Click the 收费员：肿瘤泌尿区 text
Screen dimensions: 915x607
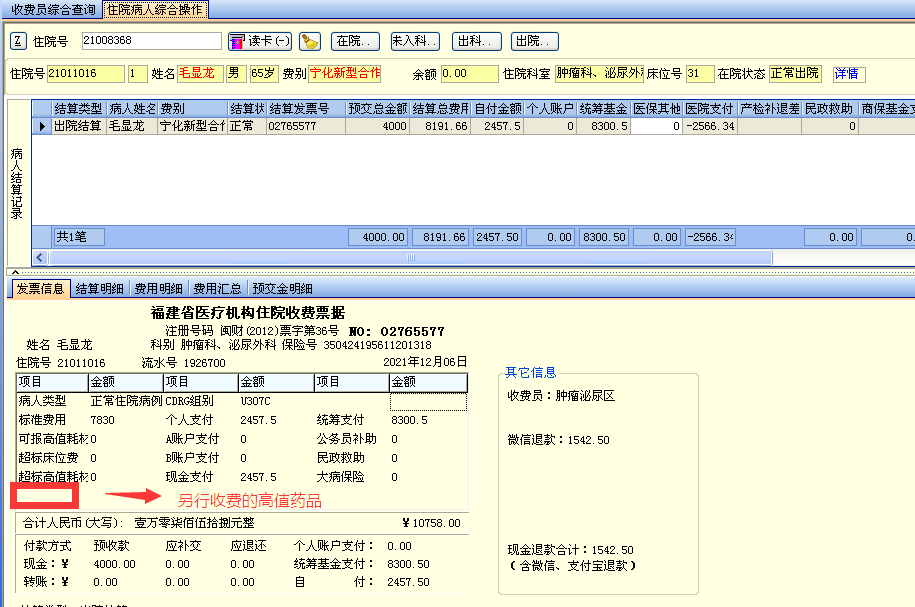pyautogui.click(x=561, y=396)
